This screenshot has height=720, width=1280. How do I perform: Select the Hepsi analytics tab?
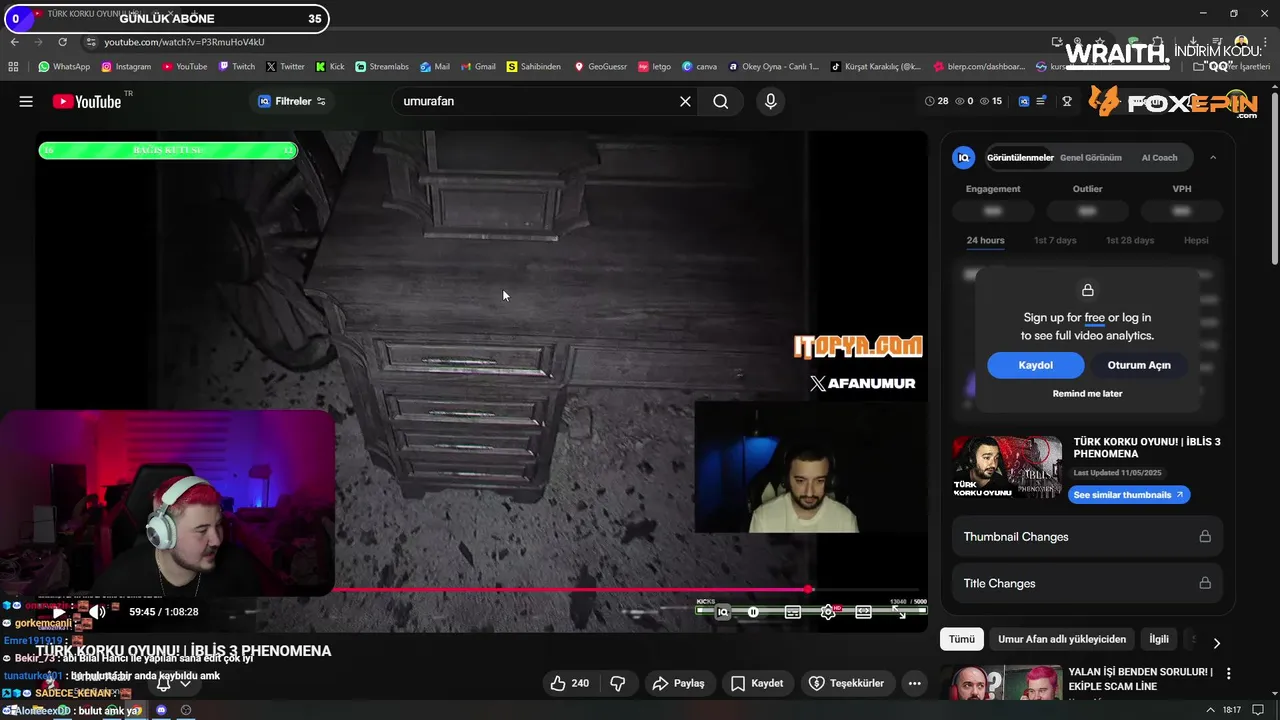tap(1196, 240)
